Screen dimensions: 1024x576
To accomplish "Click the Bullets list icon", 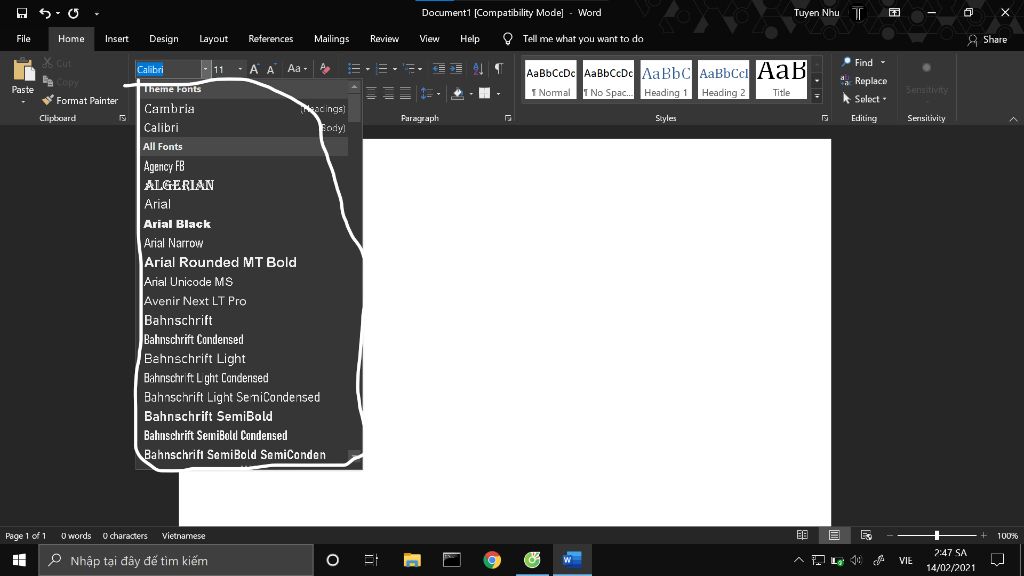I will [354, 69].
